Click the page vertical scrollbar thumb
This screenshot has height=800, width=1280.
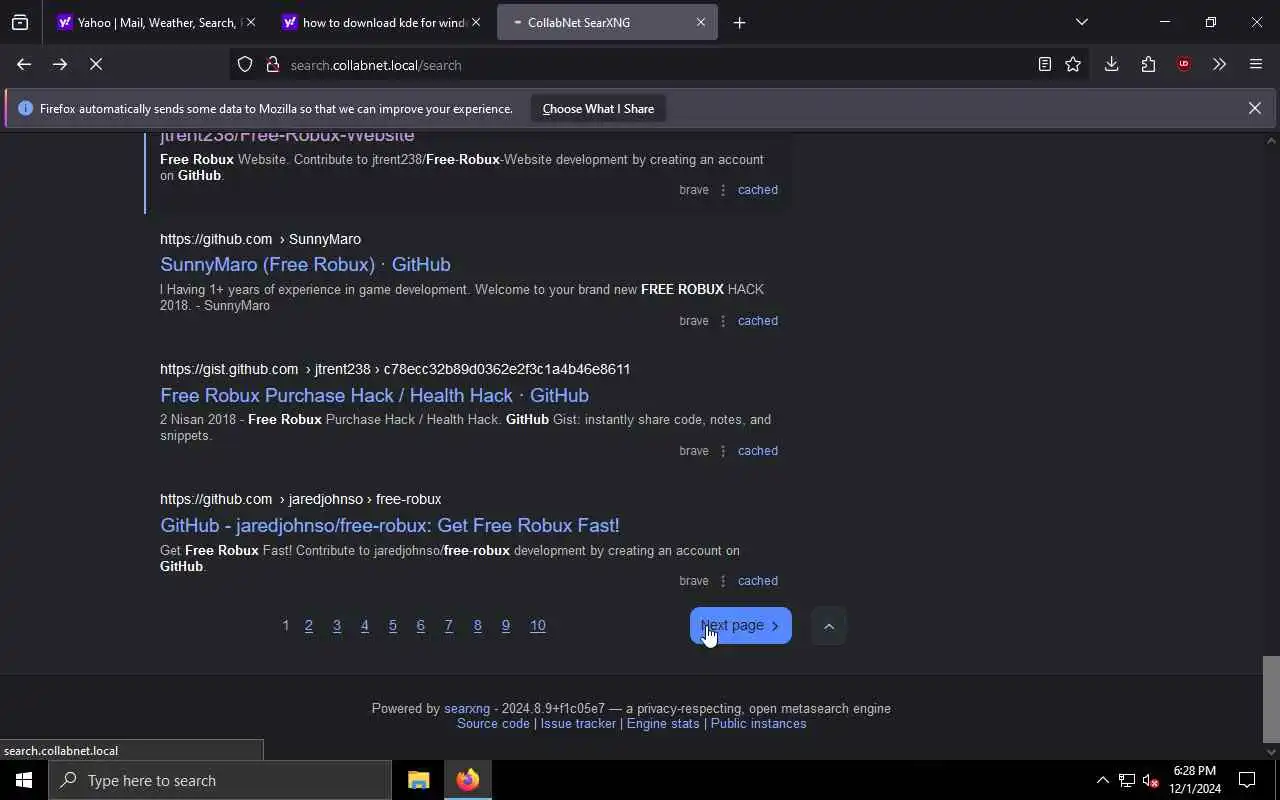coord(1271,698)
